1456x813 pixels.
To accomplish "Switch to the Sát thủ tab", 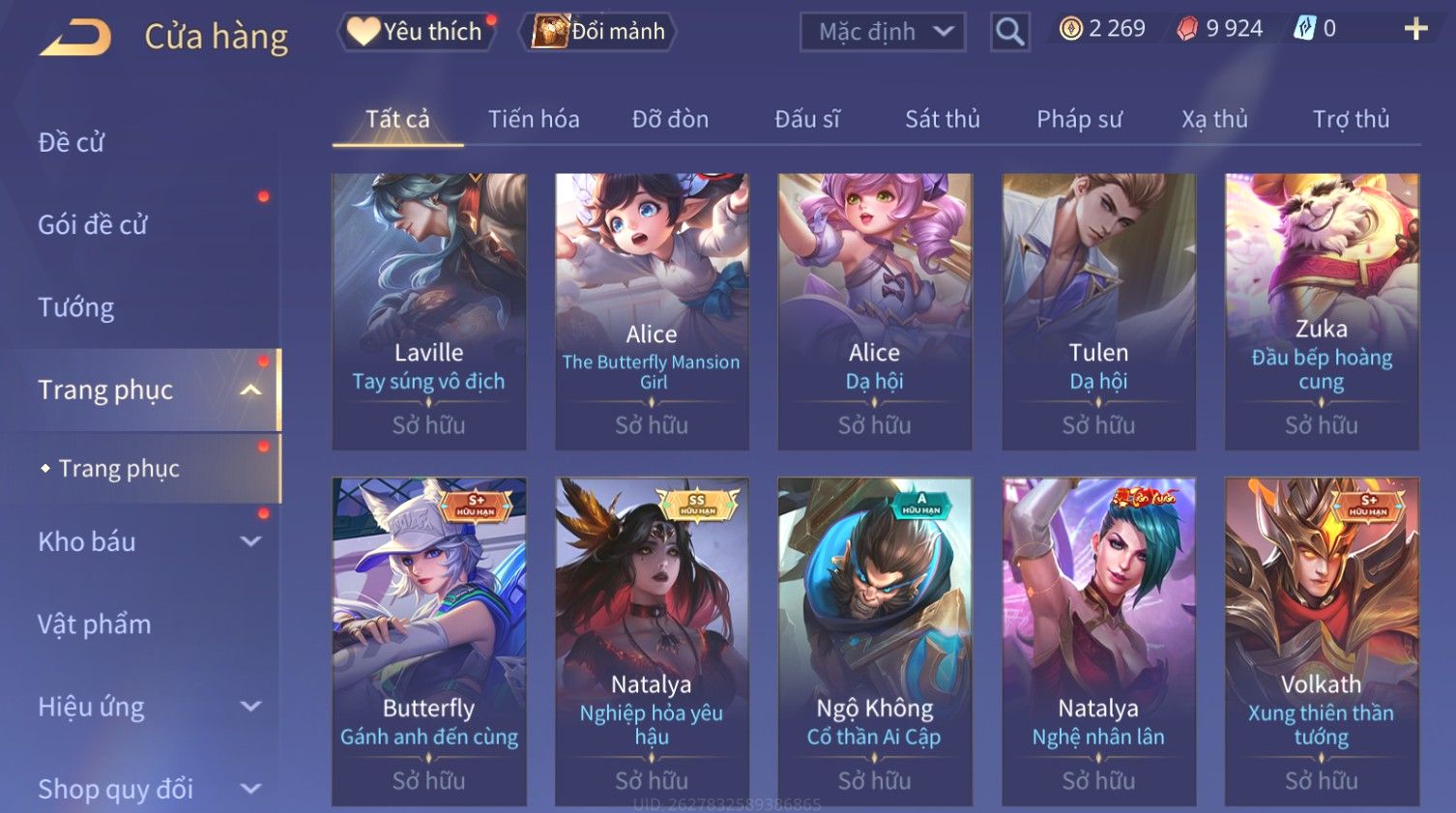I will click(x=942, y=119).
